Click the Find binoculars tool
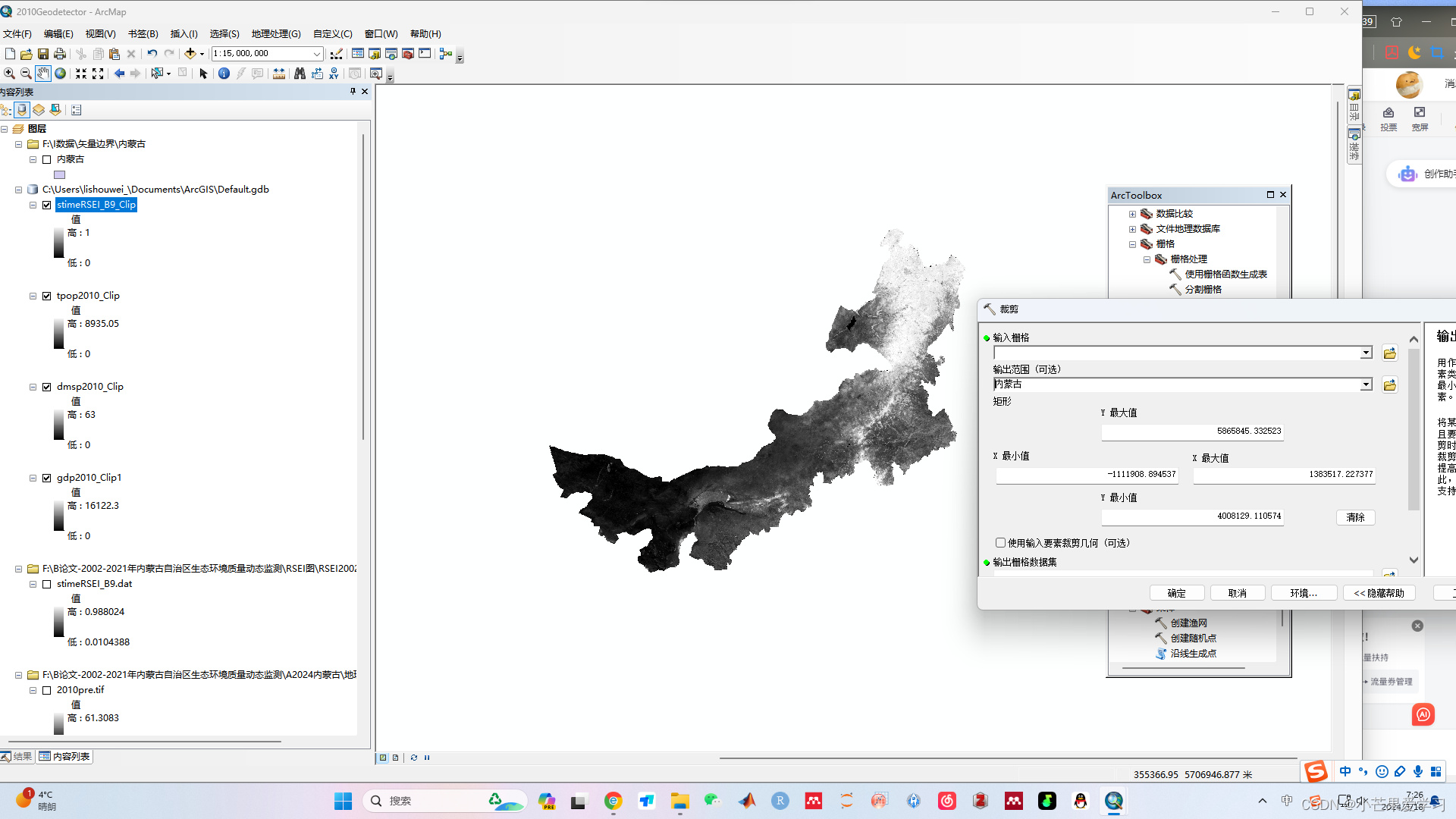The image size is (1456, 819). pyautogui.click(x=300, y=74)
